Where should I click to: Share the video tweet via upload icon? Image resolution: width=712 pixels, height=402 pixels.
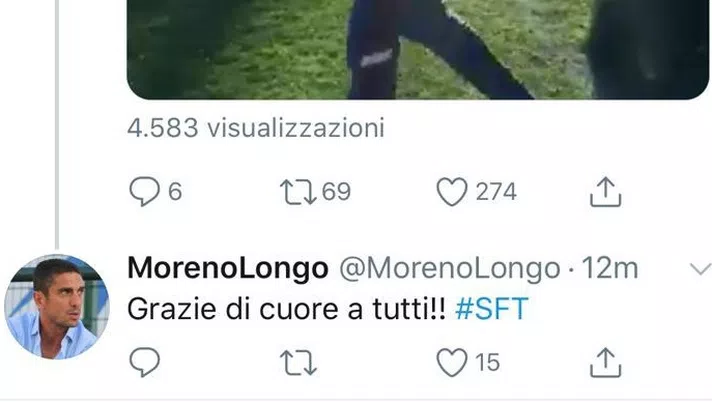click(x=605, y=192)
